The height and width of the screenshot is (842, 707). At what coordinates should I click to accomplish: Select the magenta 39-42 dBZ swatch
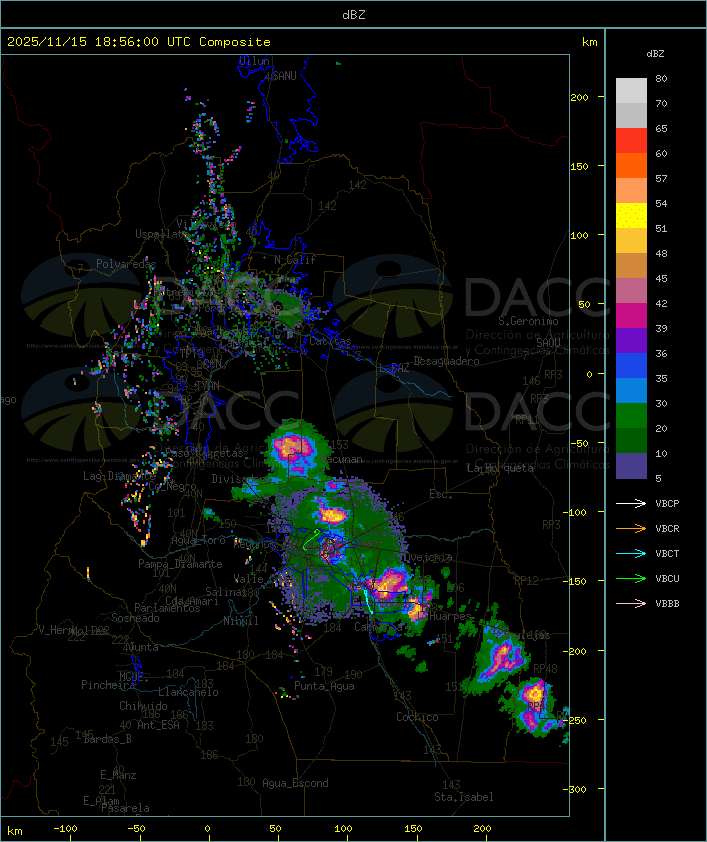631,315
